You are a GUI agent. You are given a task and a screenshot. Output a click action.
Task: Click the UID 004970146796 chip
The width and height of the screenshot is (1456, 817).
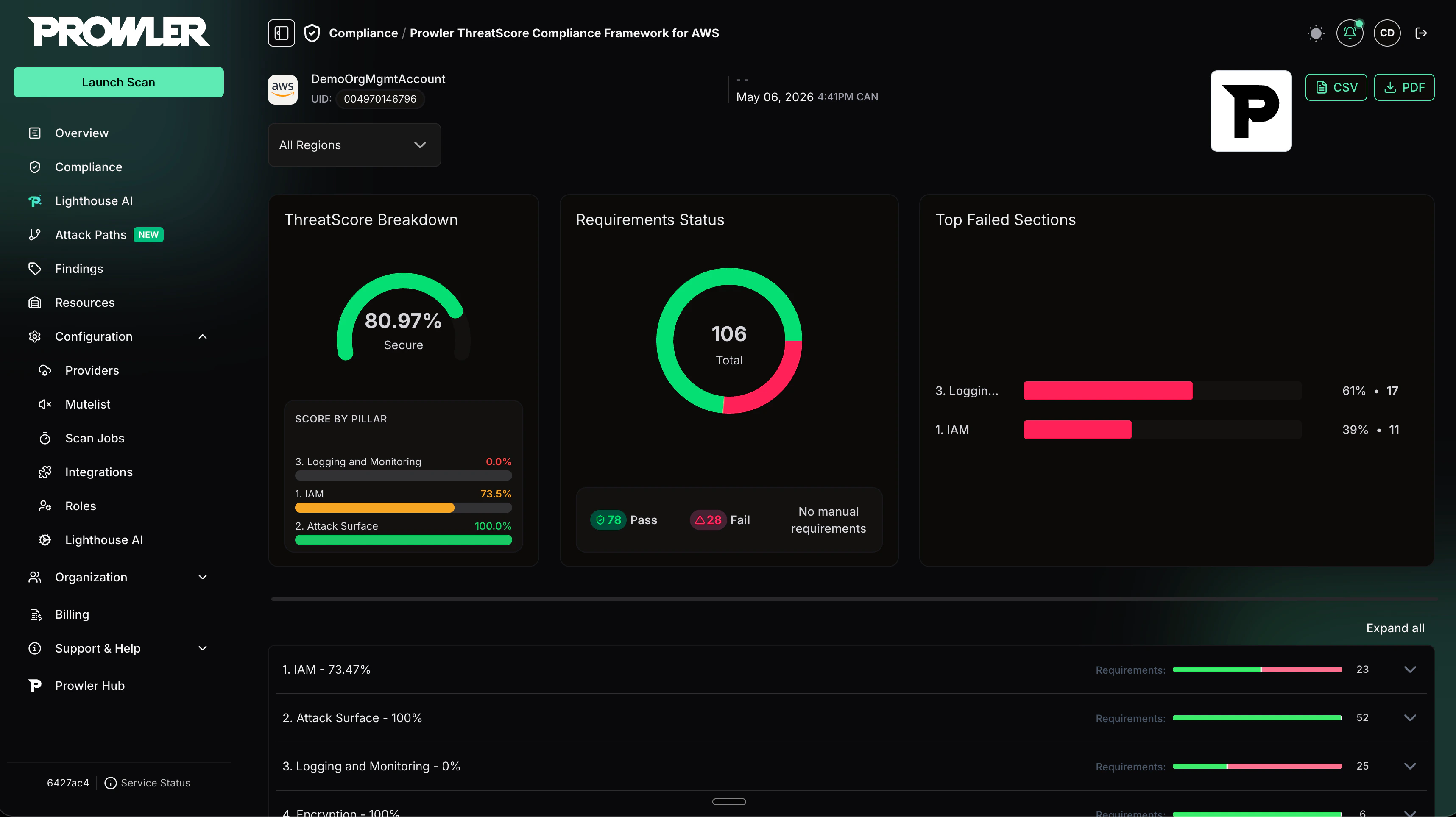click(380, 99)
